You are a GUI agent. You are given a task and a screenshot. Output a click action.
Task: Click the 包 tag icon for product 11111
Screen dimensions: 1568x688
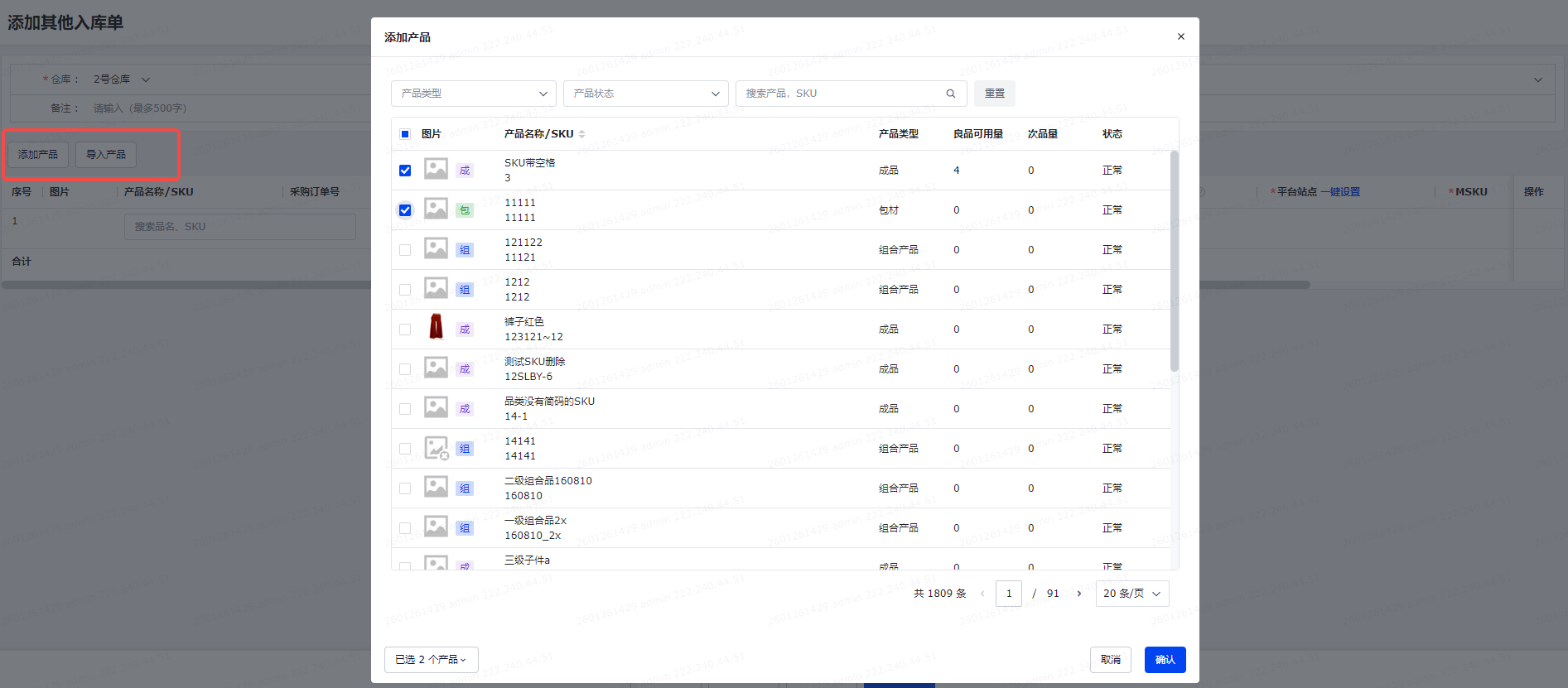(x=465, y=210)
